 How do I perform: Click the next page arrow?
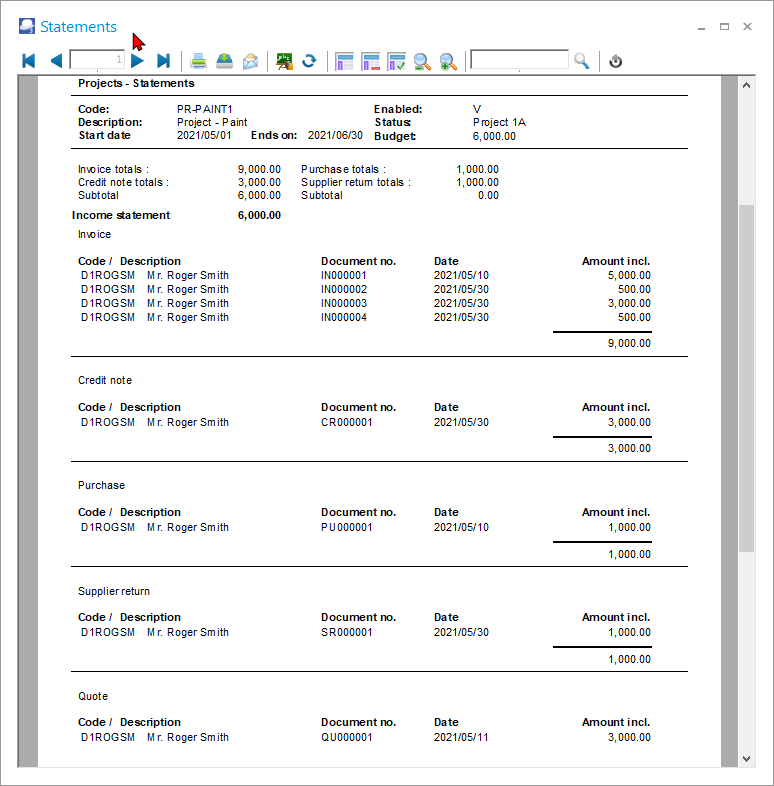pyautogui.click(x=138, y=61)
